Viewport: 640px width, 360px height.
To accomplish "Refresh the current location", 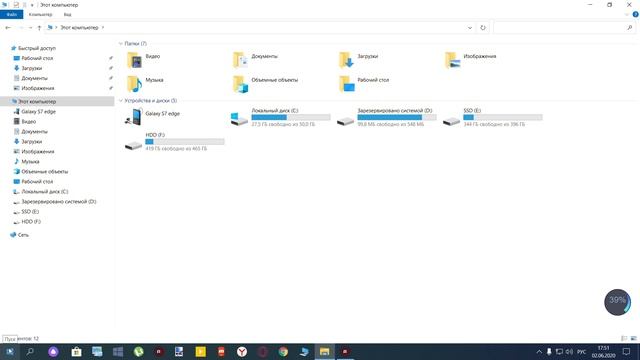I will click(x=483, y=28).
